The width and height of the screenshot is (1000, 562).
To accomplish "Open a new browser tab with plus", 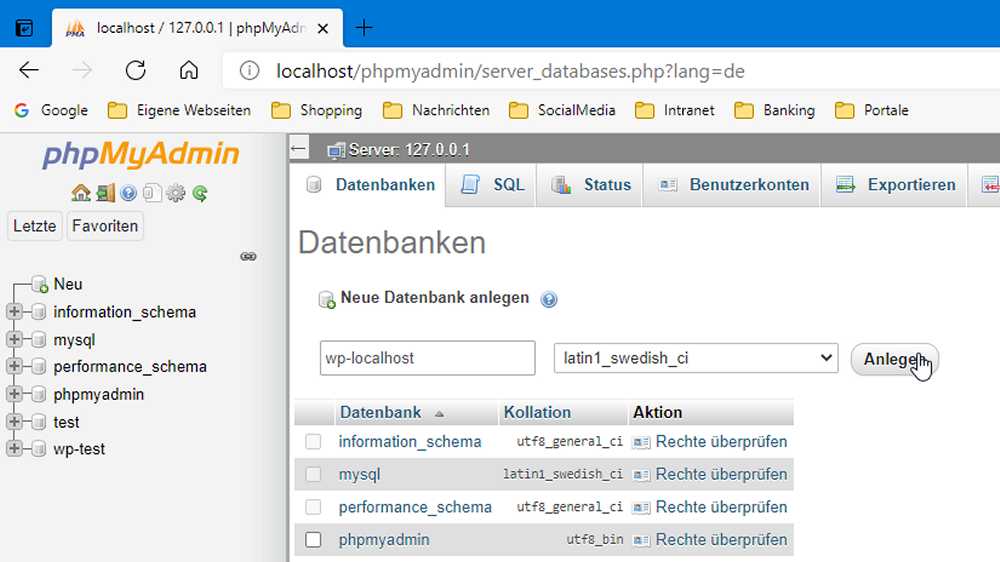I will 364,27.
